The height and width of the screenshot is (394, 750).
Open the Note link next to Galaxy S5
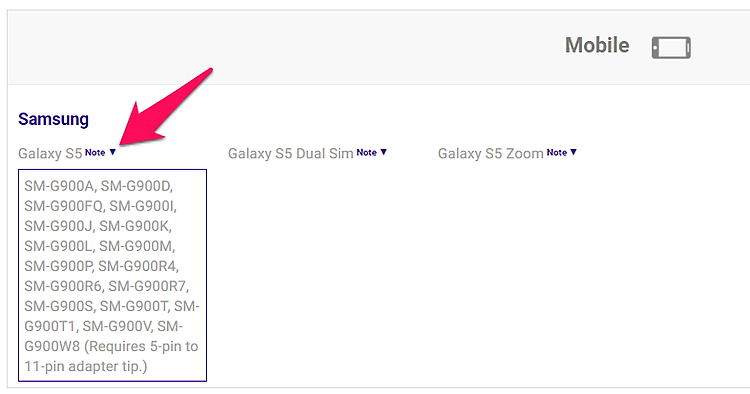tap(95, 153)
